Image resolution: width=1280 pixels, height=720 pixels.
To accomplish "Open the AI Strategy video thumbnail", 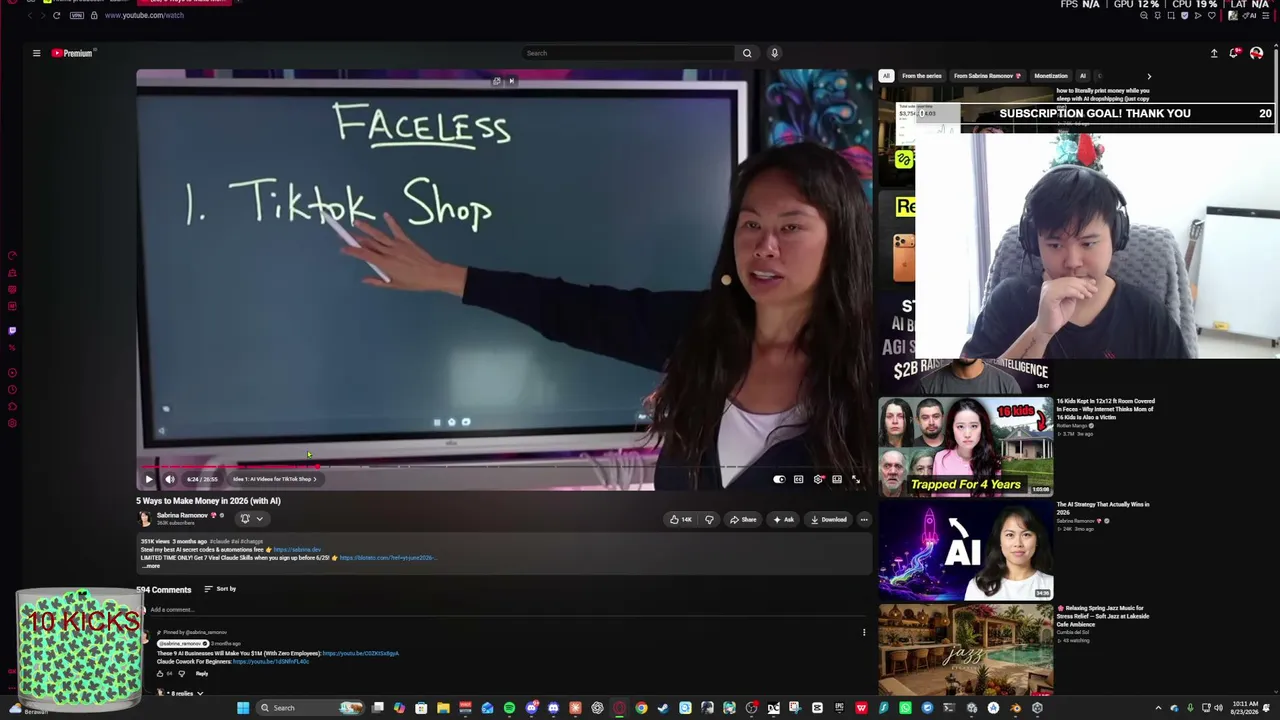I will (x=966, y=551).
